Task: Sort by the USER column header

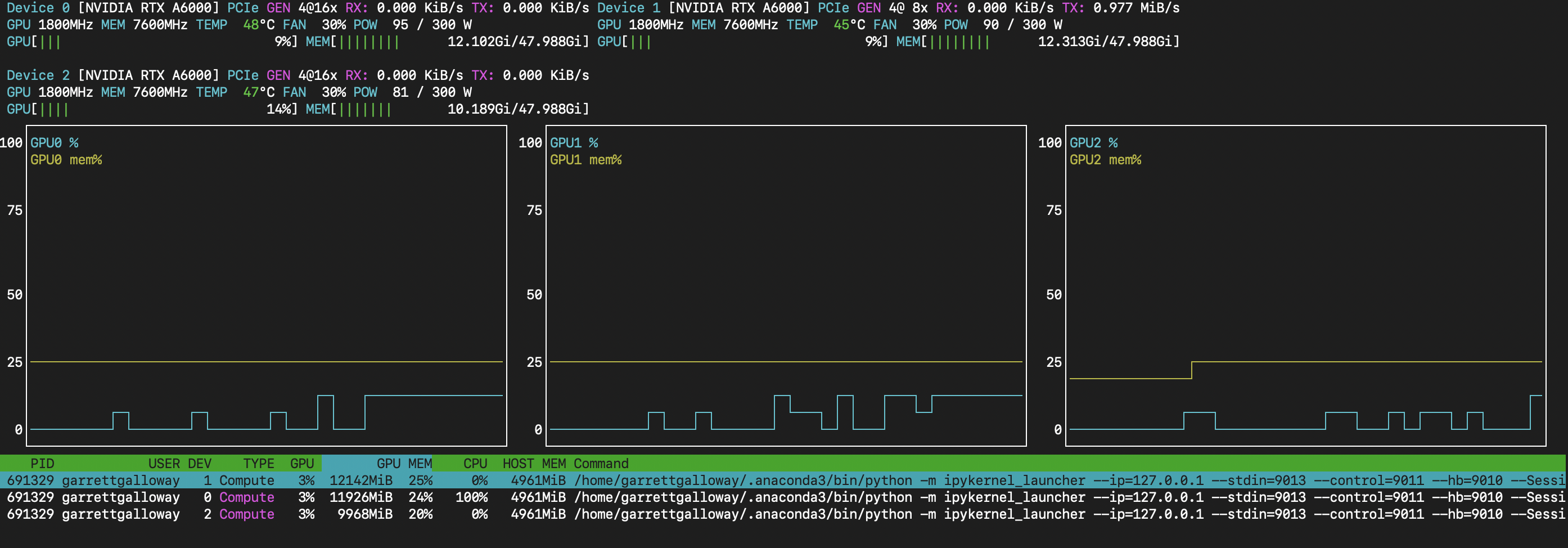Action: [164, 464]
